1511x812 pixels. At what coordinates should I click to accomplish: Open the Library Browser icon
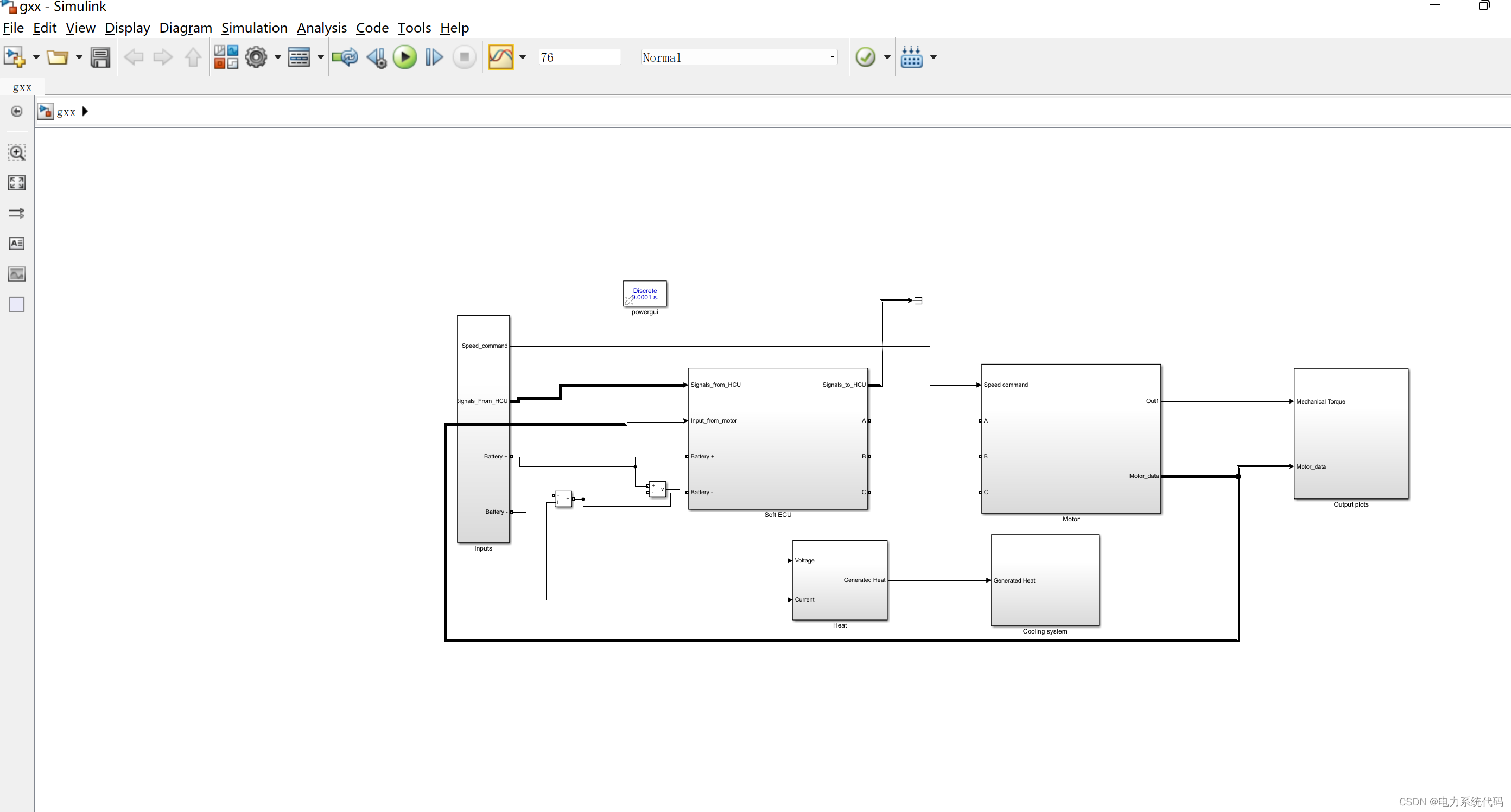point(226,57)
